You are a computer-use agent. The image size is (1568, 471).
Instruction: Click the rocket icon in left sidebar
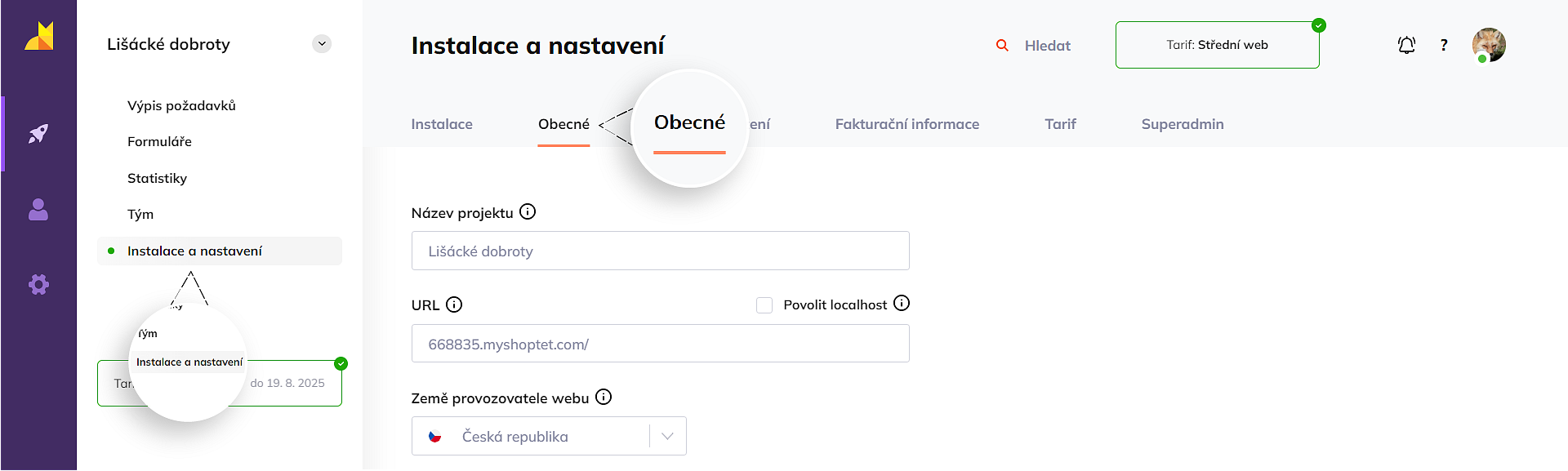tap(38, 134)
